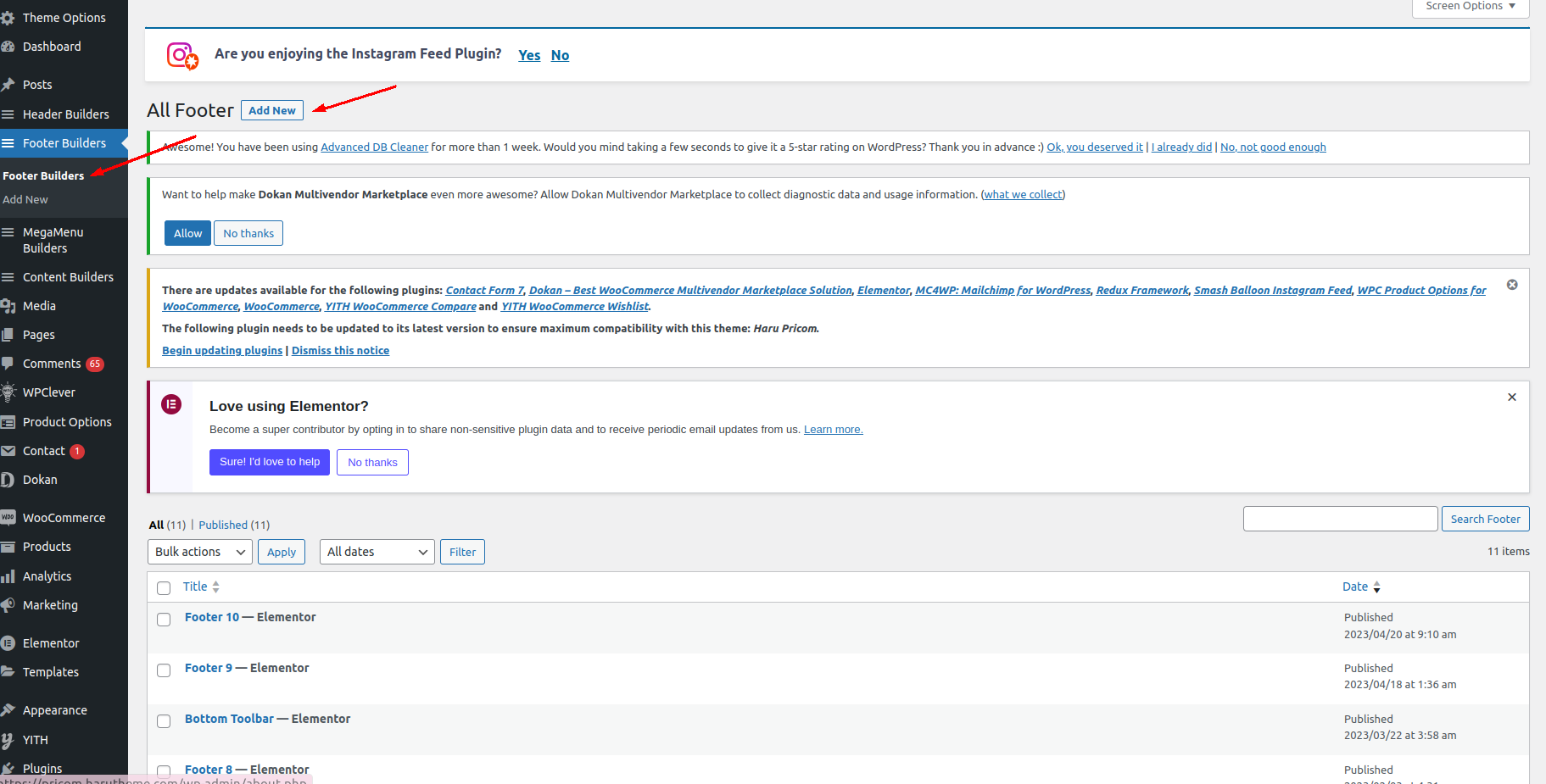Viewport: 1546px width, 784px height.
Task: Close the Love using Elementor notice
Action: click(1512, 397)
